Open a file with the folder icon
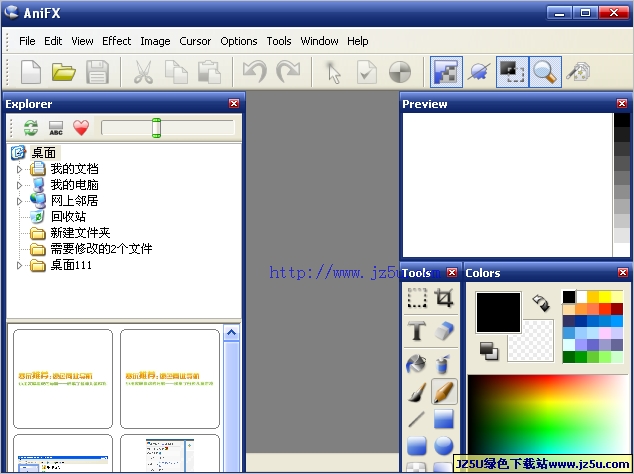 click(63, 72)
